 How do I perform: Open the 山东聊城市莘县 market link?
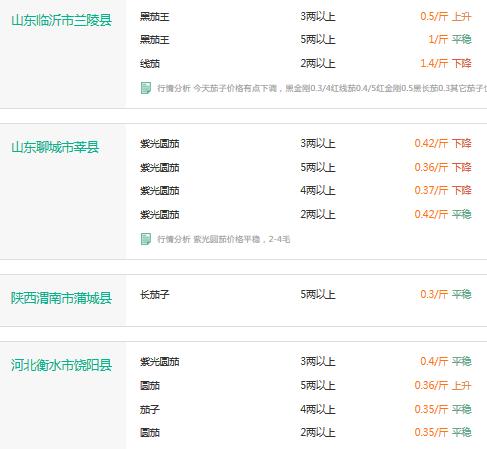55,147
